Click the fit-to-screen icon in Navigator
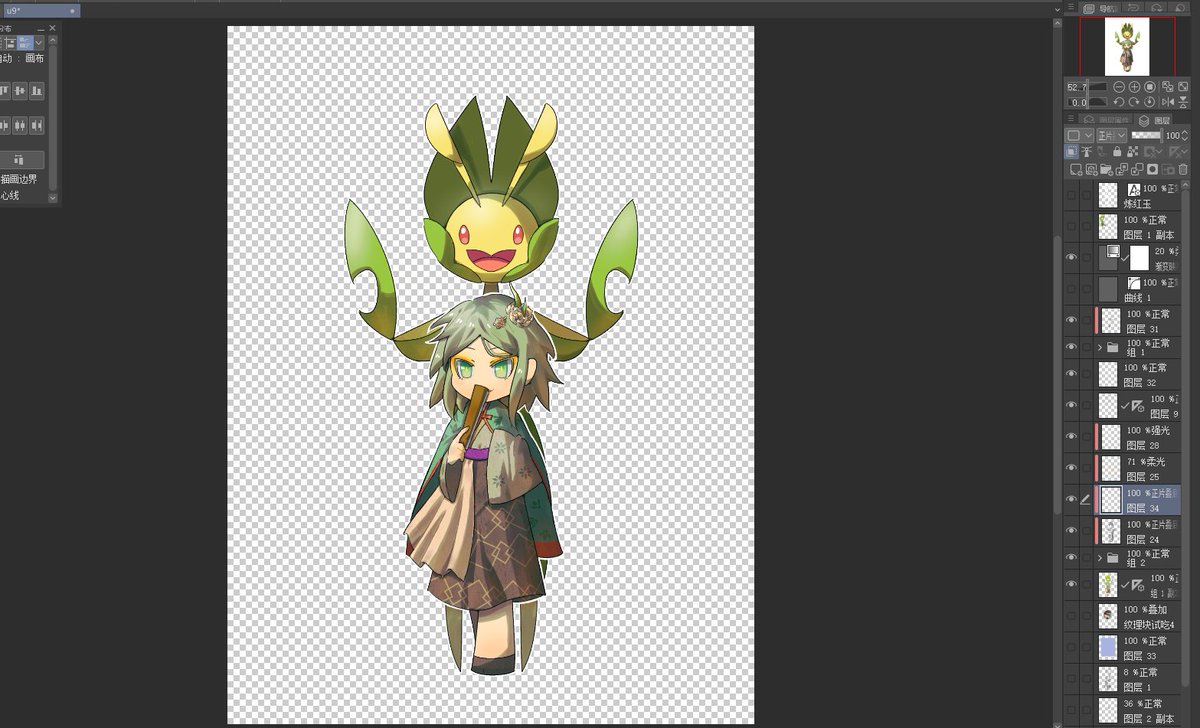Image resolution: width=1200 pixels, height=728 pixels. point(1183,87)
